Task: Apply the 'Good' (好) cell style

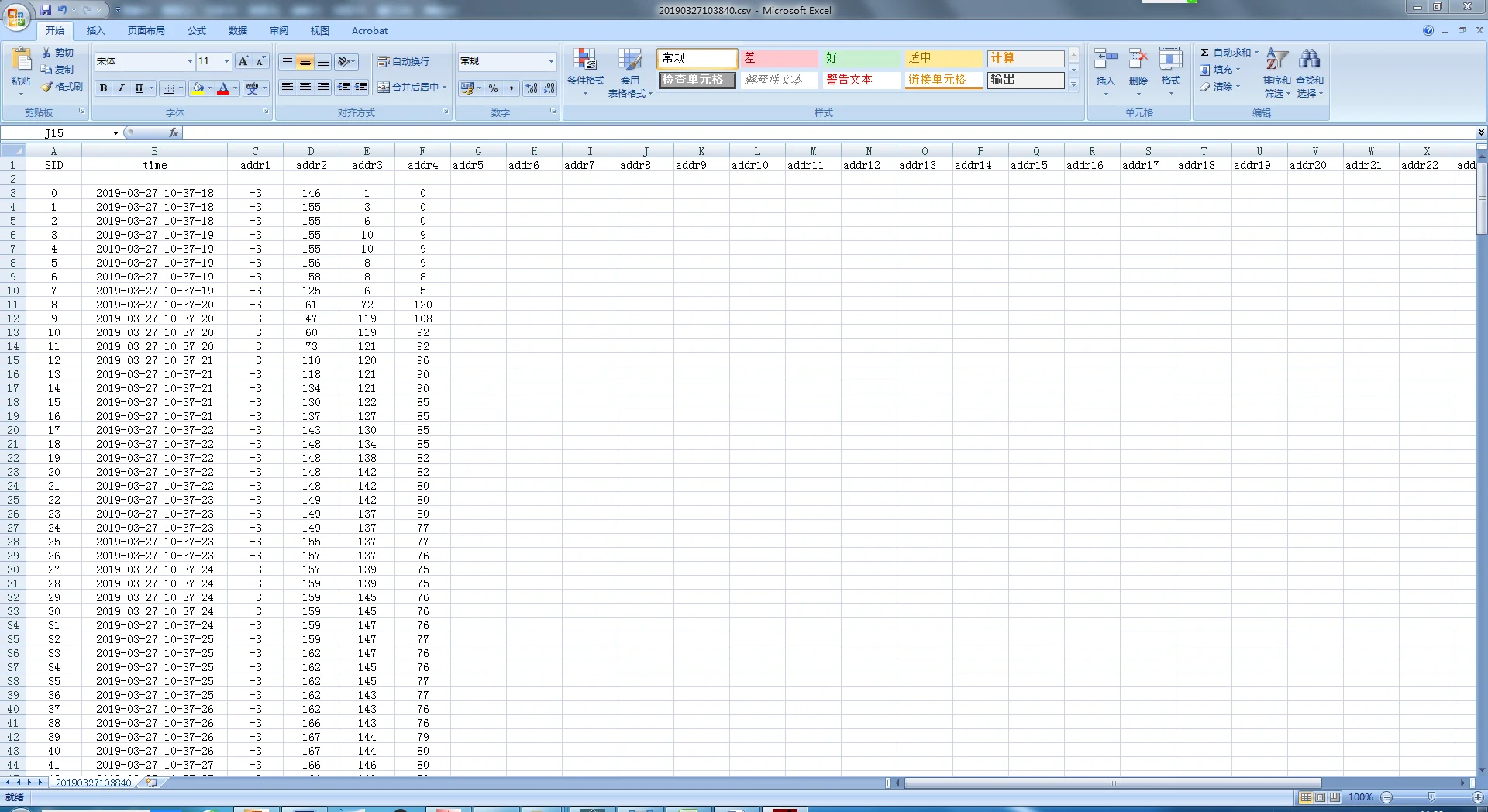Action: tap(860, 58)
